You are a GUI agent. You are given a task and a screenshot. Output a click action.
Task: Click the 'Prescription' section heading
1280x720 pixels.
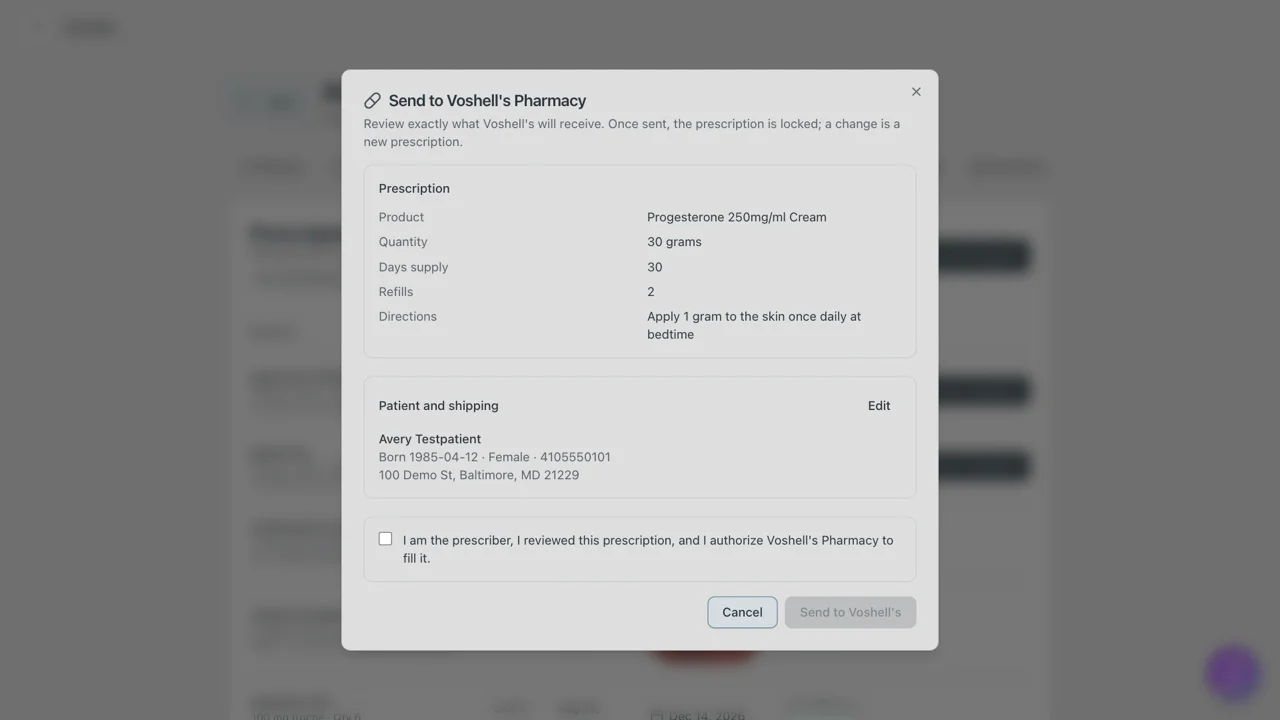(414, 189)
